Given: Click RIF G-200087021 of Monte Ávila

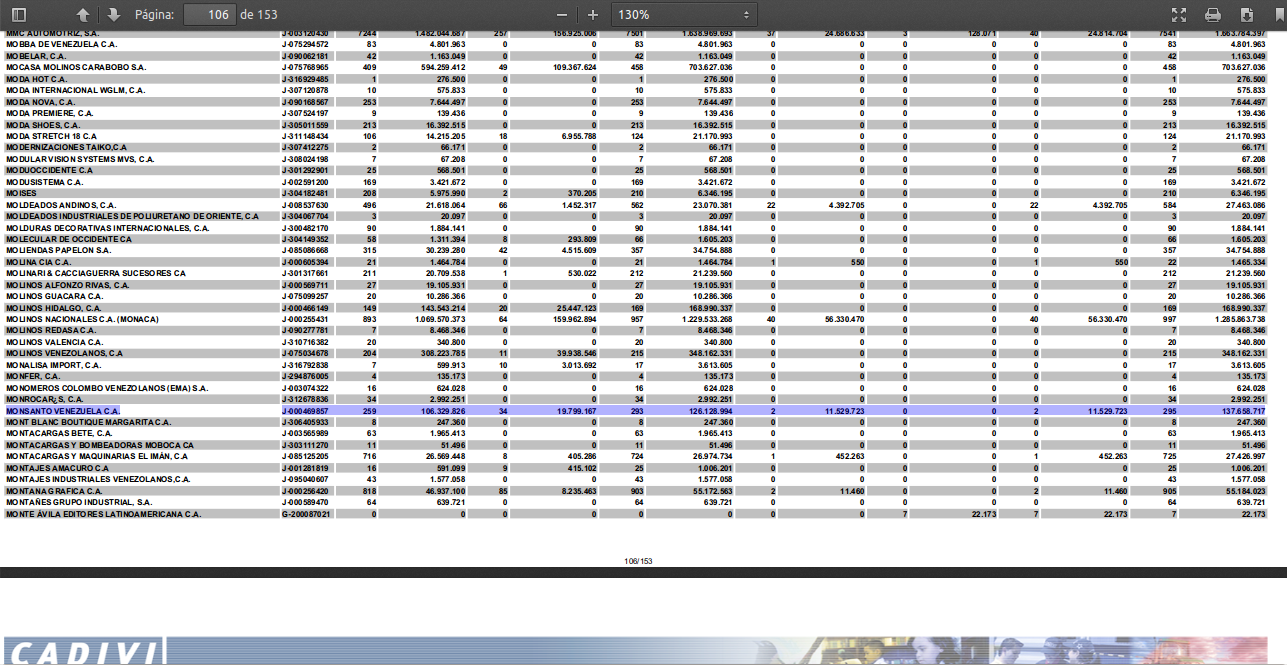Looking at the screenshot, I should point(306,514).
